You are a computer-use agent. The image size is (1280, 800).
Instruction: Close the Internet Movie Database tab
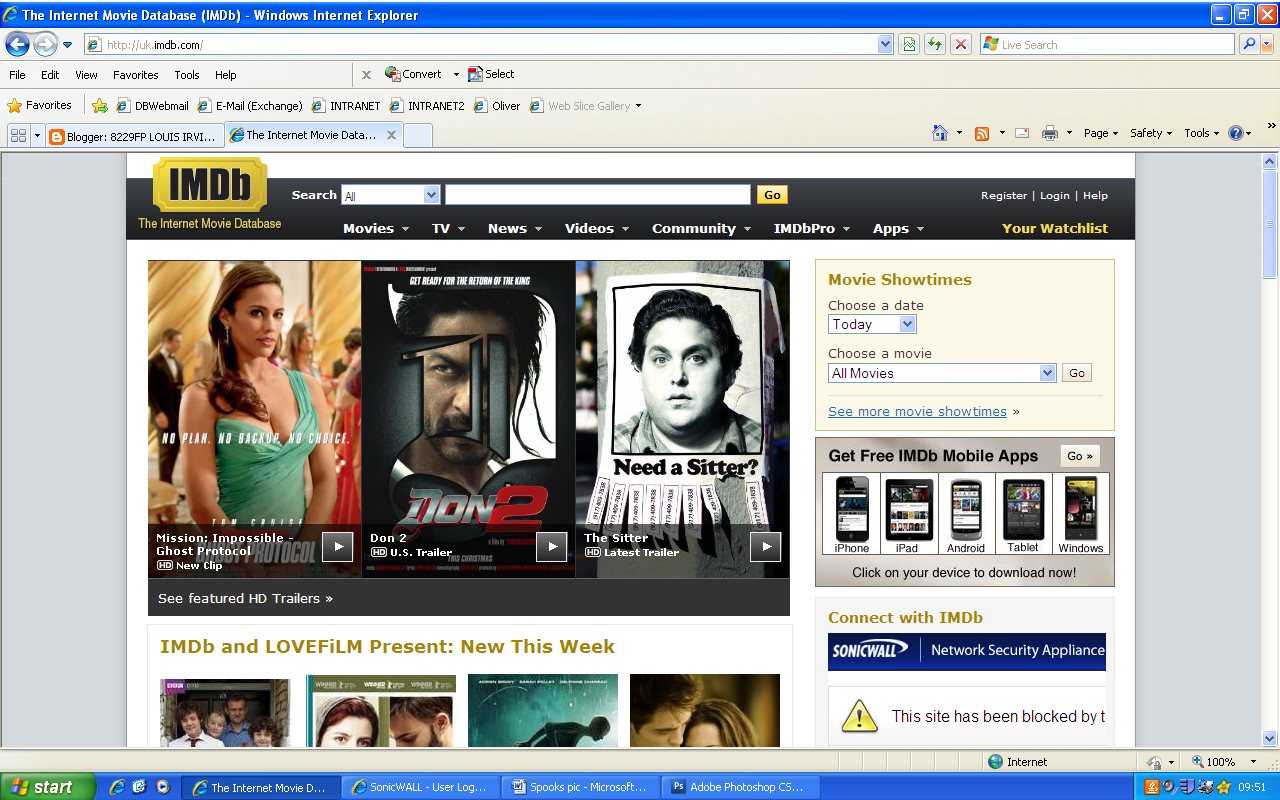[391, 135]
